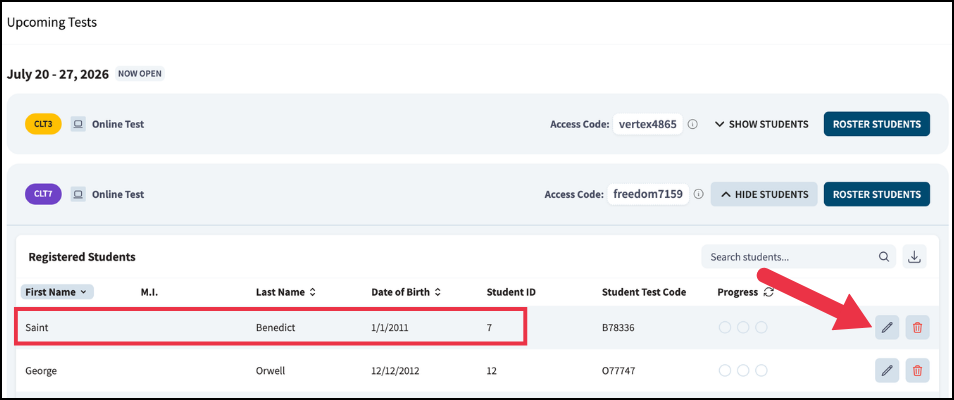Image resolution: width=954 pixels, height=400 pixels.
Task: Sort by Last Name column
Action: [286, 292]
